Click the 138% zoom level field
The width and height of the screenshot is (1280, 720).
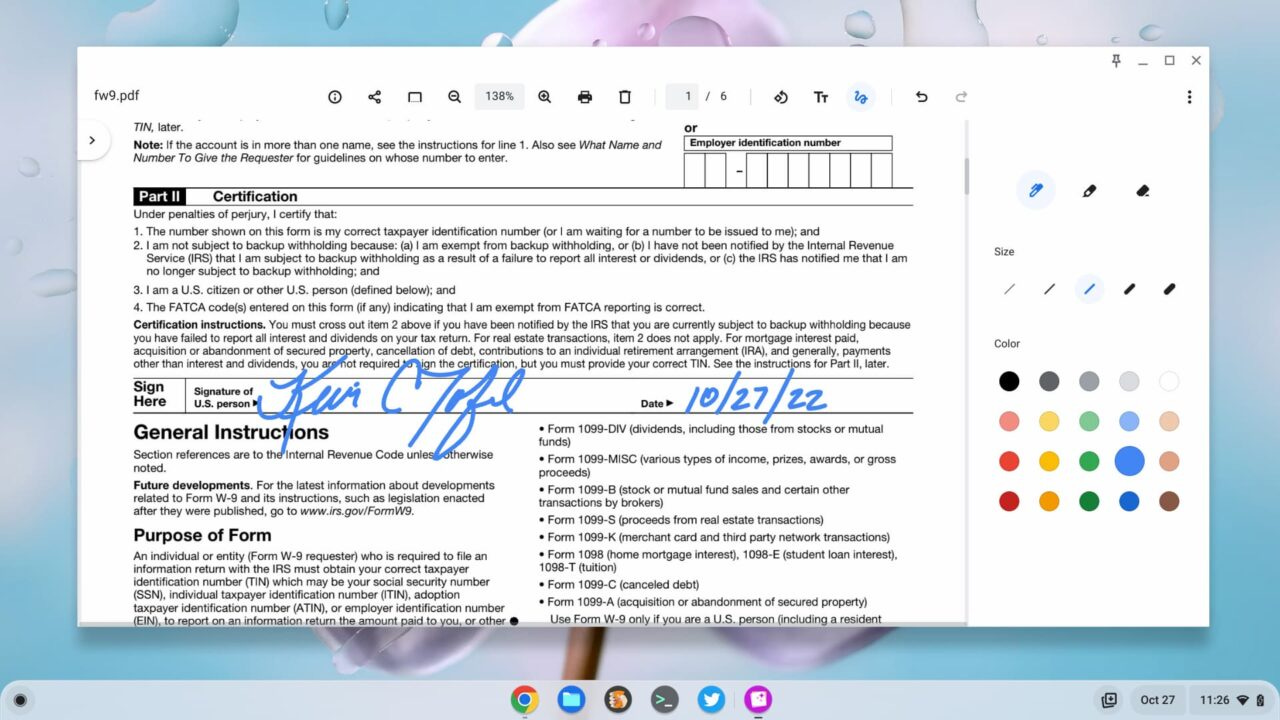pyautogui.click(x=500, y=97)
